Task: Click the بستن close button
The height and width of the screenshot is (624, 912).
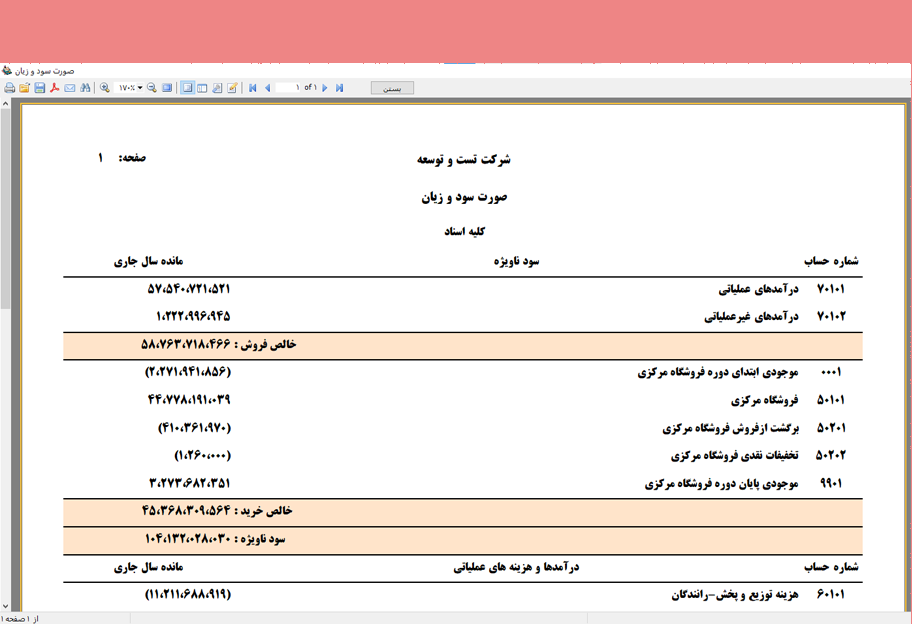Action: point(393,88)
